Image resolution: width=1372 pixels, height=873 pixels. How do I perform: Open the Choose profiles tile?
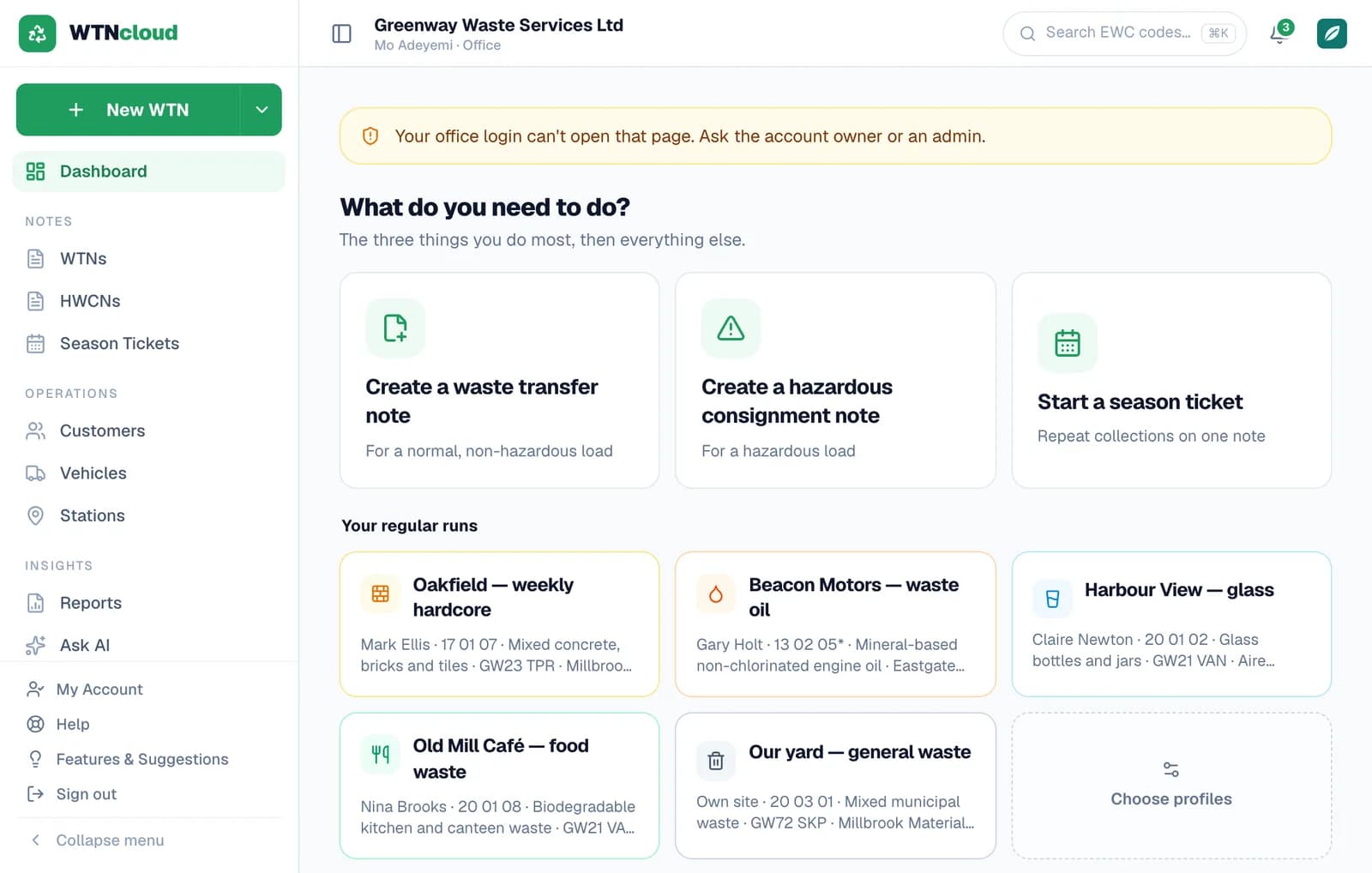1171,786
